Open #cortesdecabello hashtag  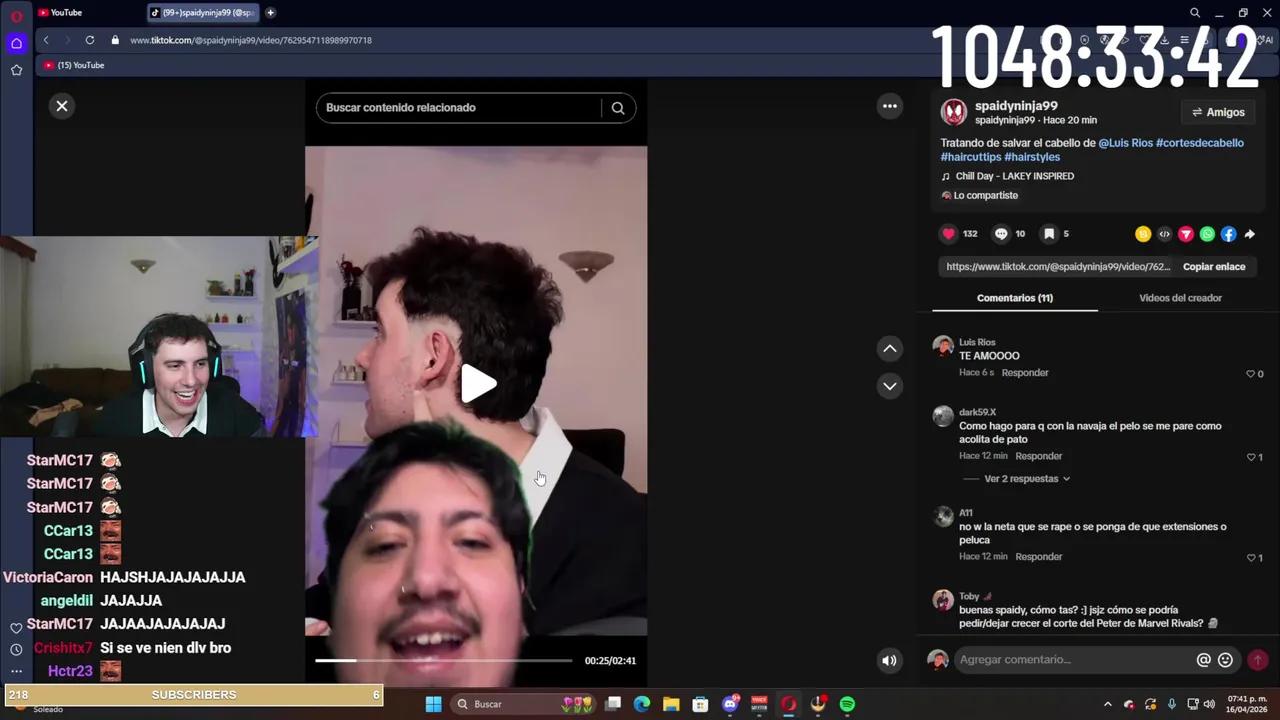tap(1200, 143)
